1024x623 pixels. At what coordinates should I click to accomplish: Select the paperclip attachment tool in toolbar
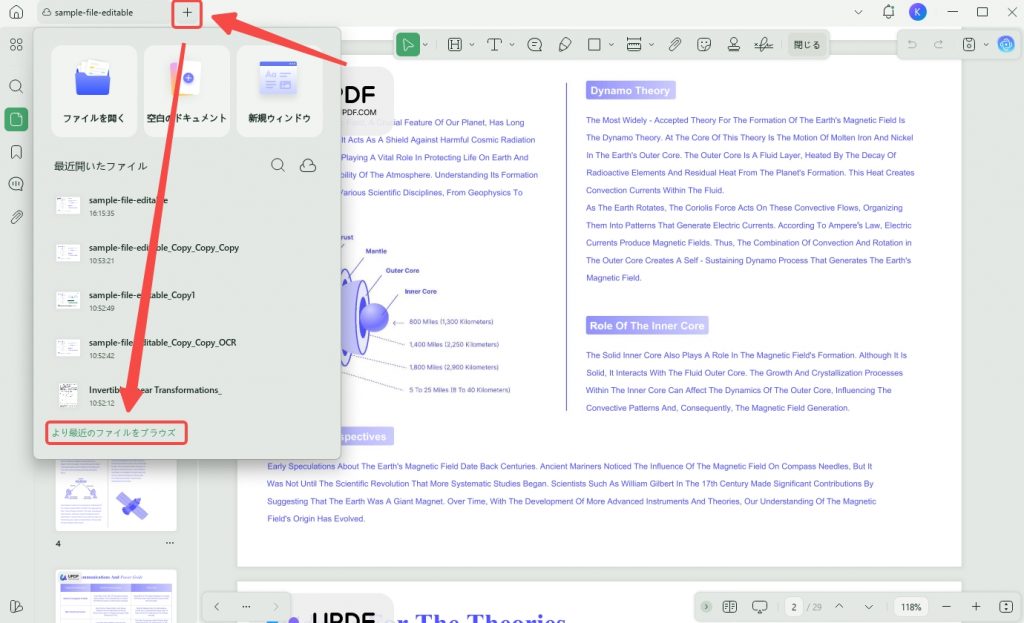point(675,44)
